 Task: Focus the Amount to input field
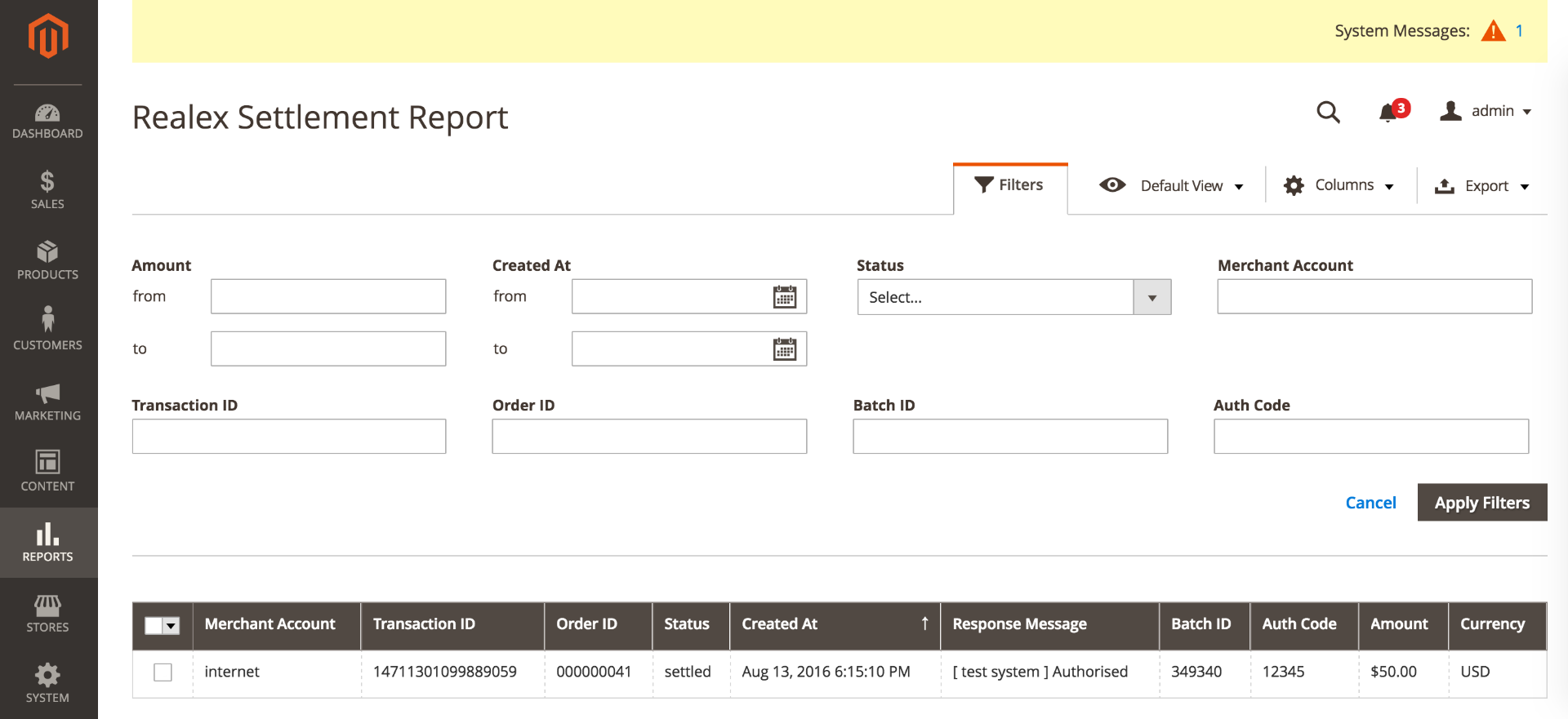coord(328,348)
